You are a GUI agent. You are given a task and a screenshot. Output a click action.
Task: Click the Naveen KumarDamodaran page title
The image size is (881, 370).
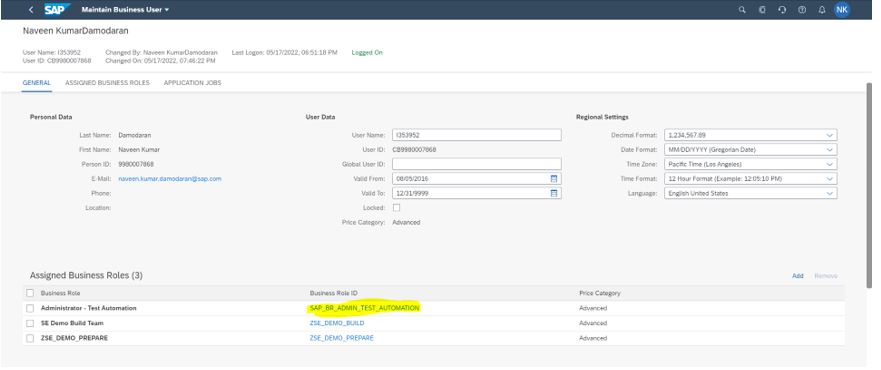(x=75, y=31)
